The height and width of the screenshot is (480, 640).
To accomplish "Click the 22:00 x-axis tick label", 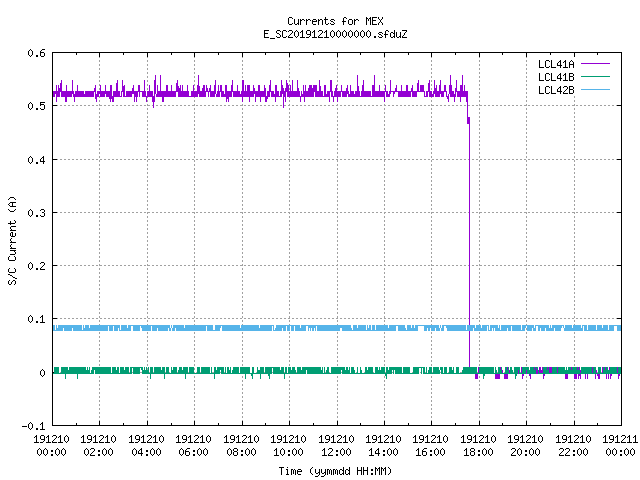I will 573,452.
